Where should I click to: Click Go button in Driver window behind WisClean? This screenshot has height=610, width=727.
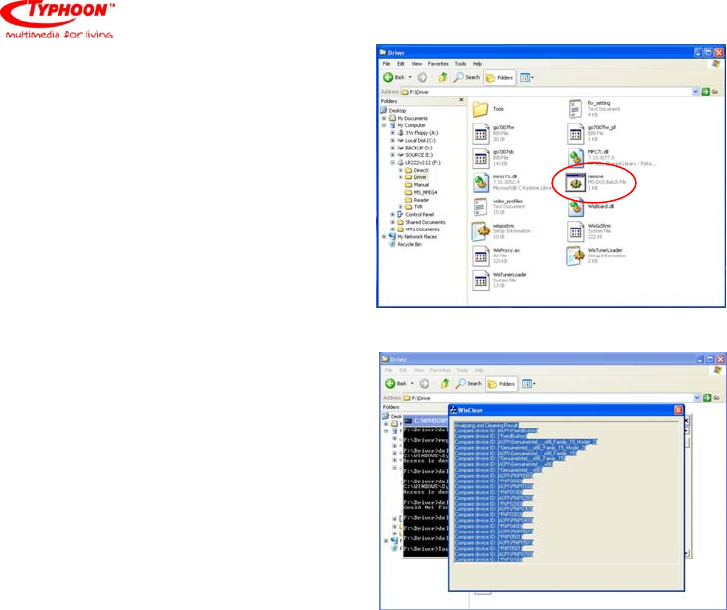pyautogui.click(x=712, y=398)
